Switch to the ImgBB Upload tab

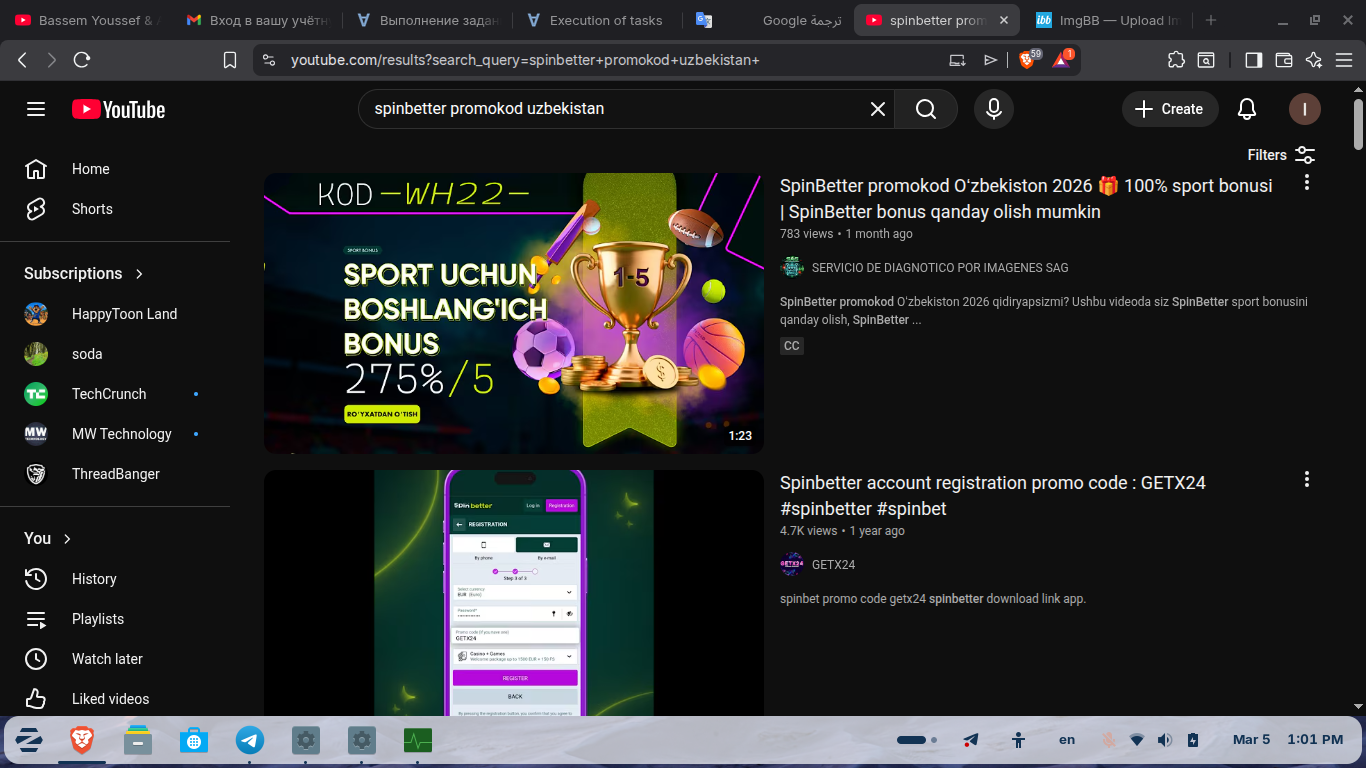click(1108, 20)
